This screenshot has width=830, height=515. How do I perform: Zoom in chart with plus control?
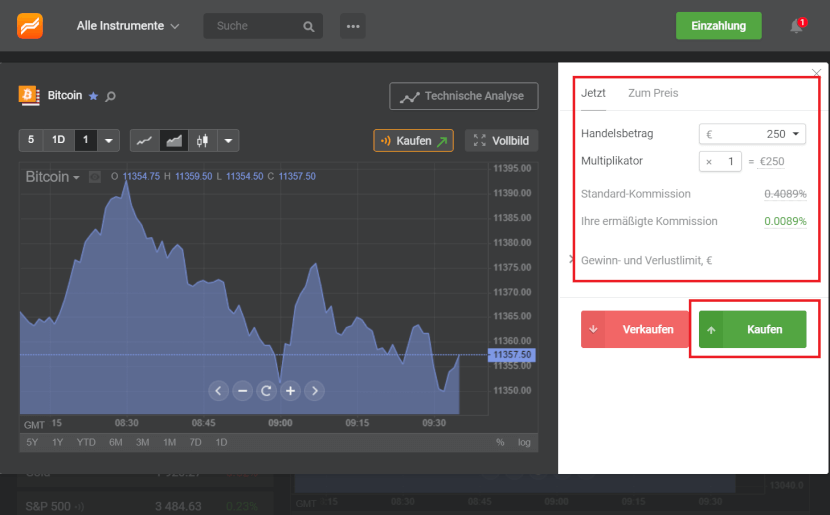coord(291,391)
